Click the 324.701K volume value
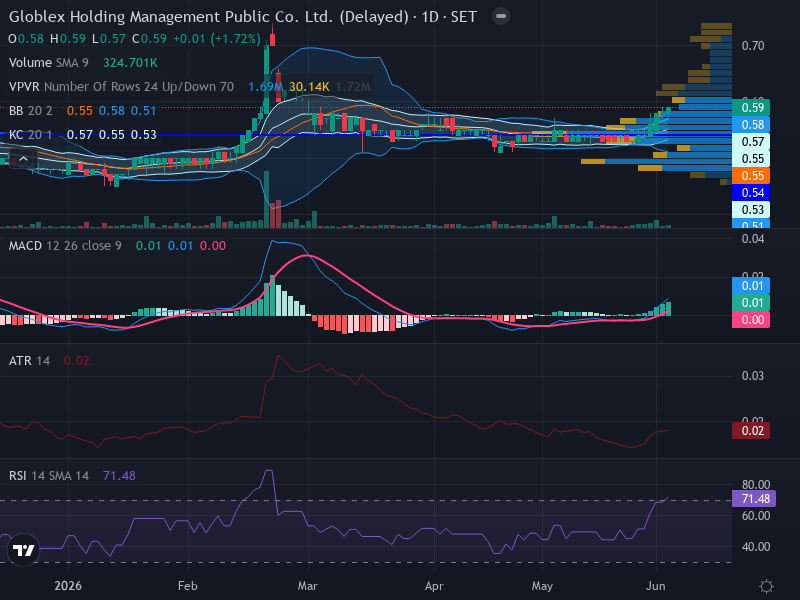 point(130,63)
